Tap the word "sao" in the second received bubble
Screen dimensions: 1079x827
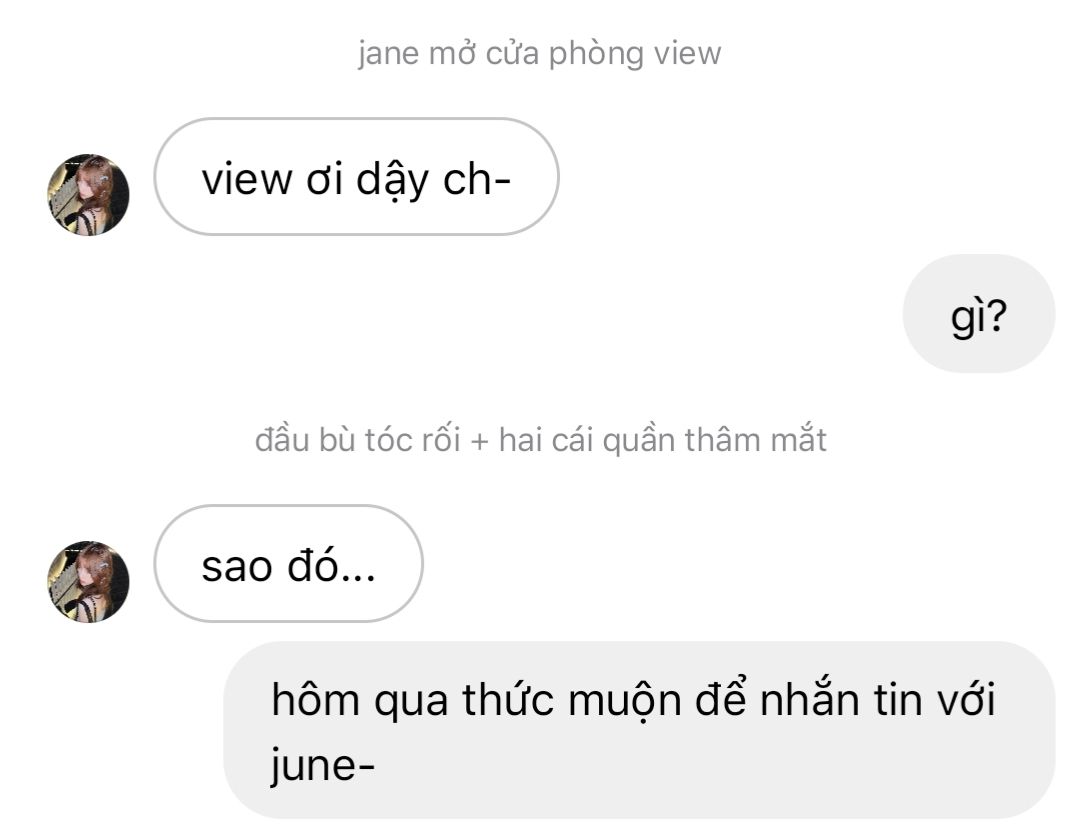(237, 566)
